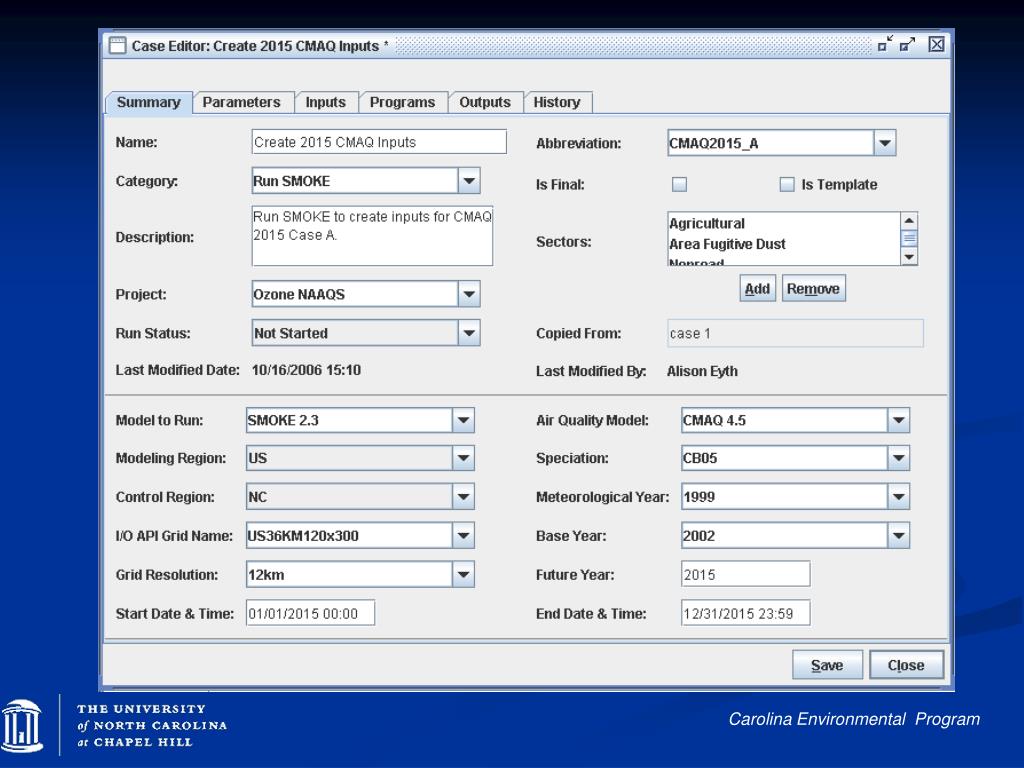
Task: Save the case with Save button
Action: (827, 665)
